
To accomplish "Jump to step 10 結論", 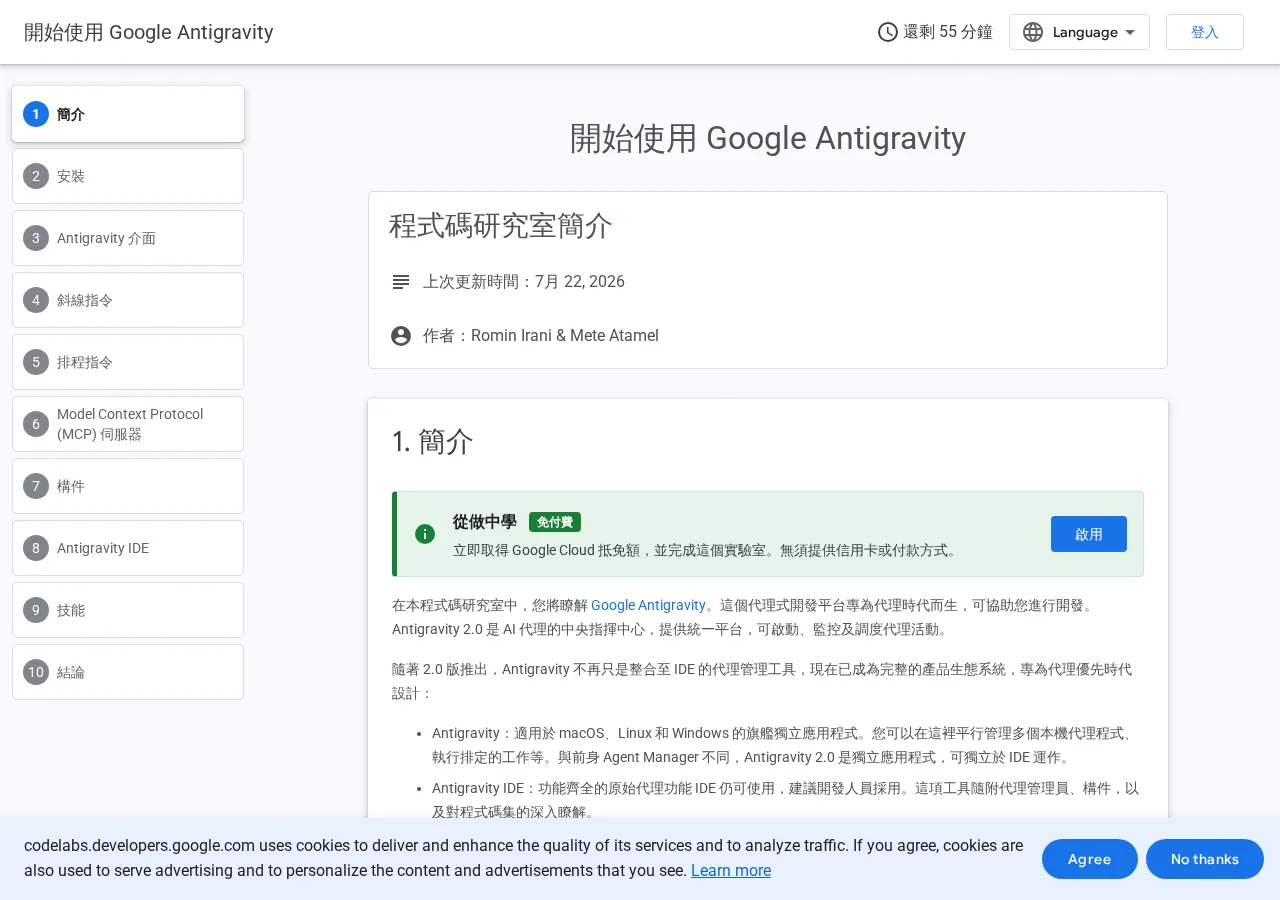I will [x=128, y=672].
